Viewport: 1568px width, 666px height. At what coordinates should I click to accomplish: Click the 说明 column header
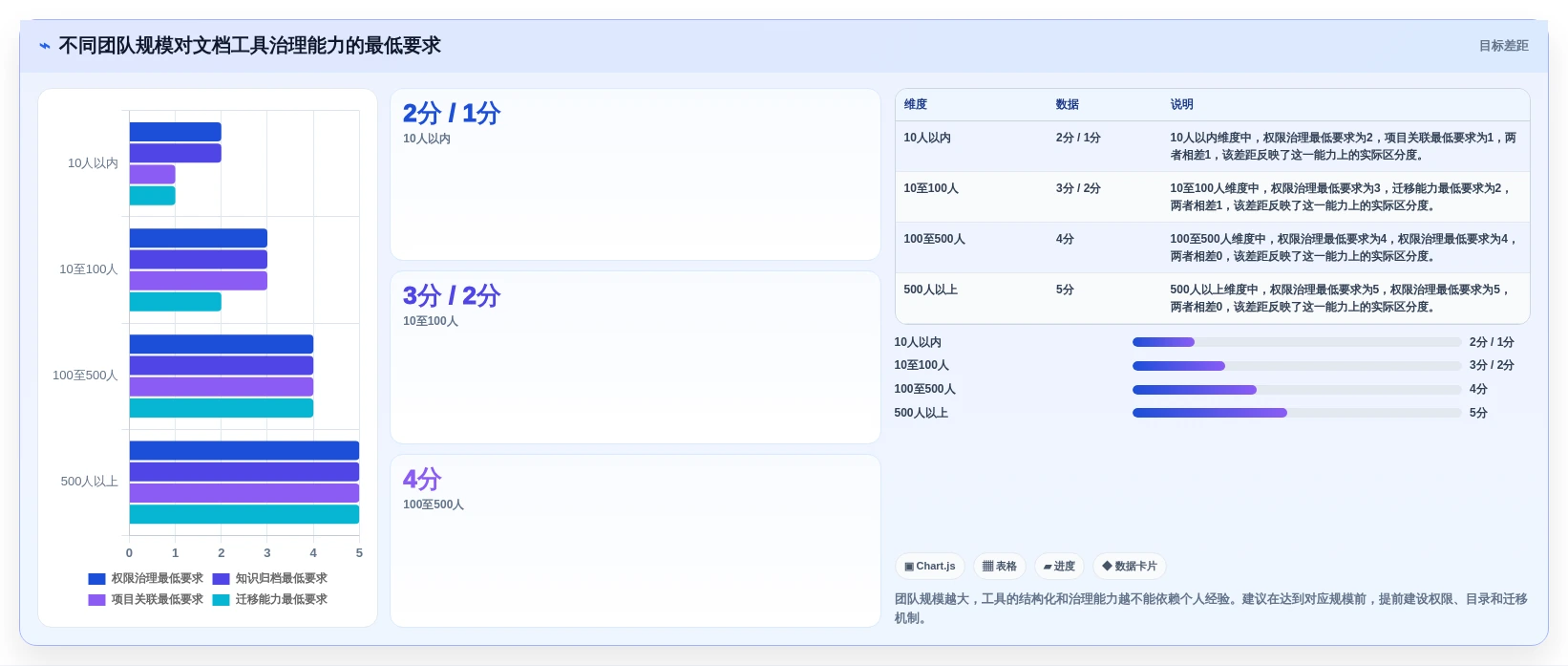pos(1182,105)
